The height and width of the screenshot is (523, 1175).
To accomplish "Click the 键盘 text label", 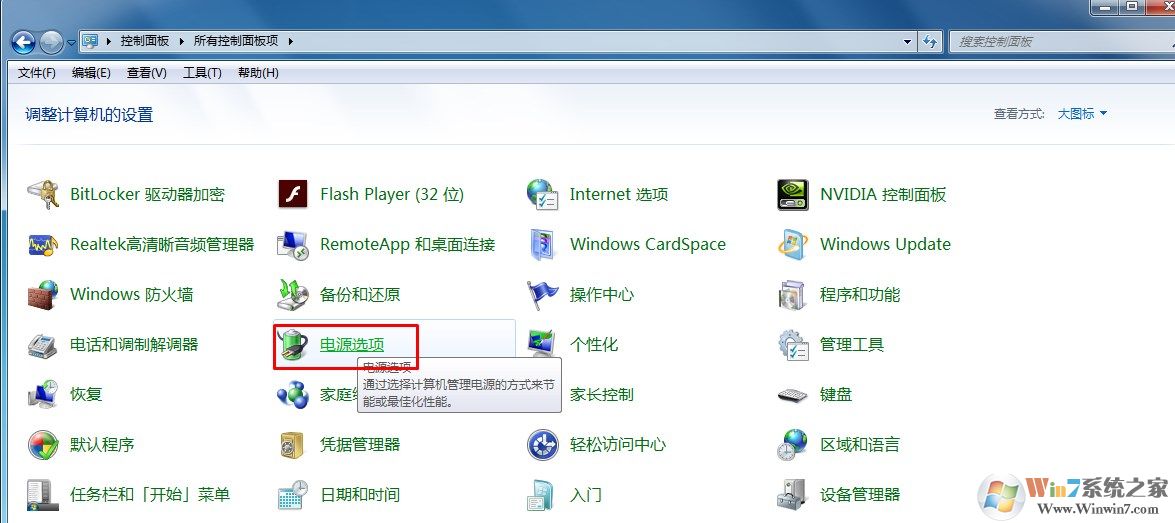I will pos(836,395).
